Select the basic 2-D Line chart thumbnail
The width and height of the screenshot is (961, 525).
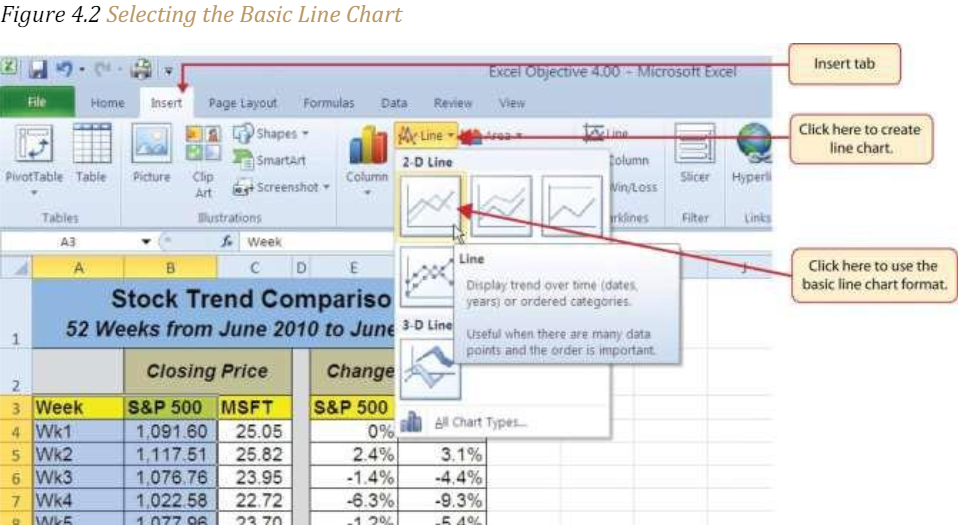pyautogui.click(x=430, y=206)
